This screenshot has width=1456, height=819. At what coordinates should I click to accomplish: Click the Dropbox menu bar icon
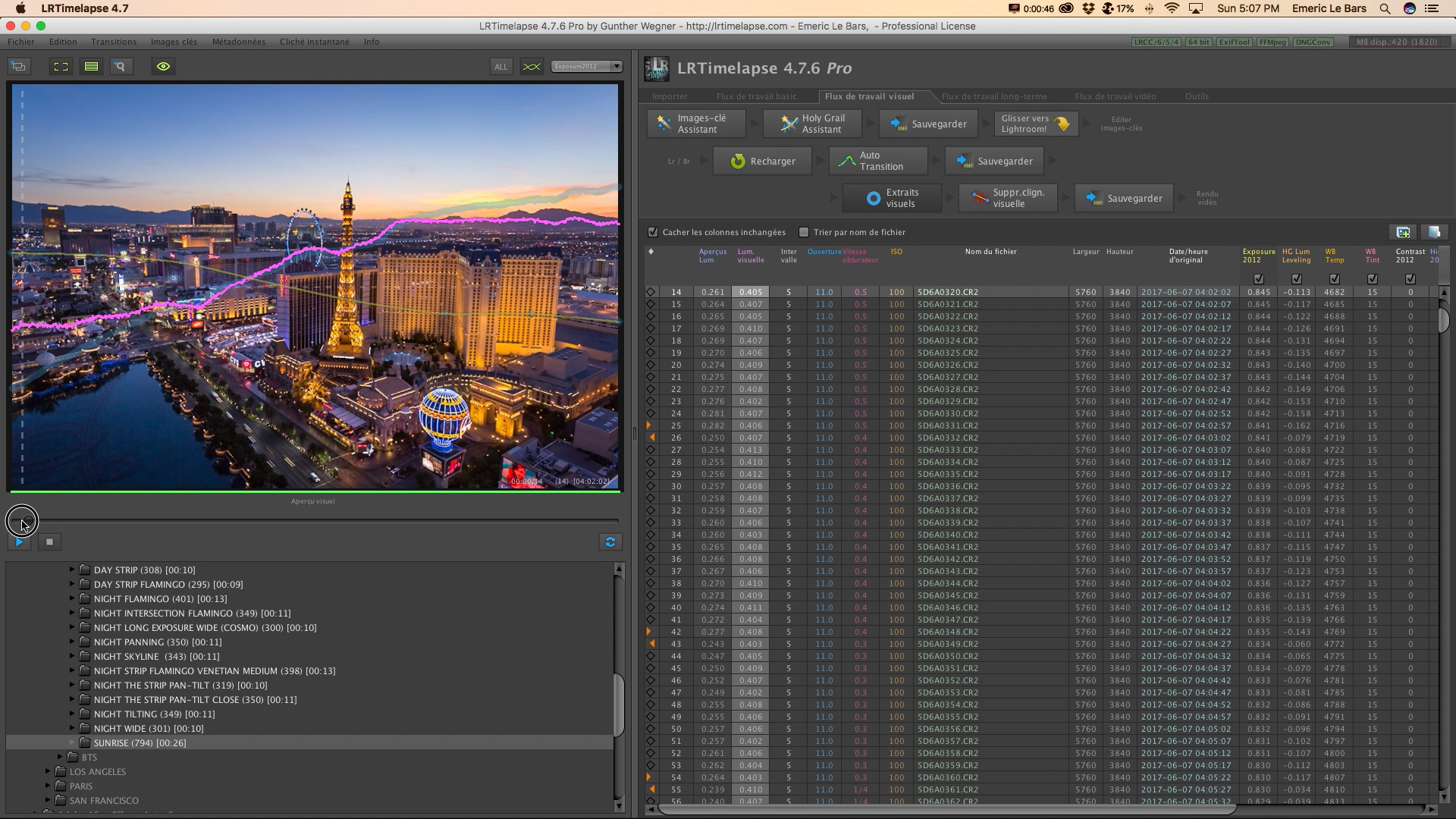[1089, 8]
